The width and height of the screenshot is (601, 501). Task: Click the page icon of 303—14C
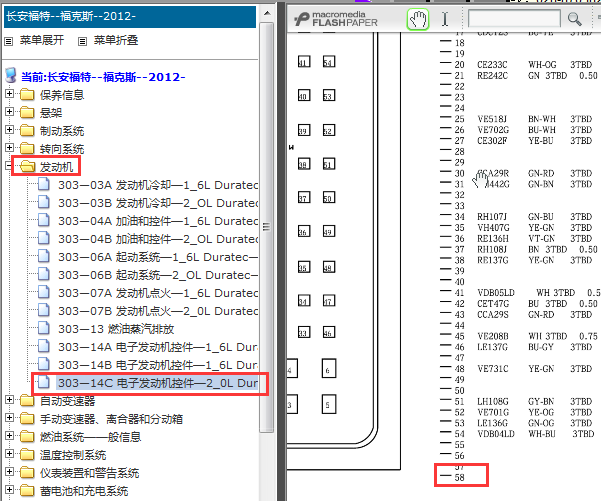[x=44, y=382]
